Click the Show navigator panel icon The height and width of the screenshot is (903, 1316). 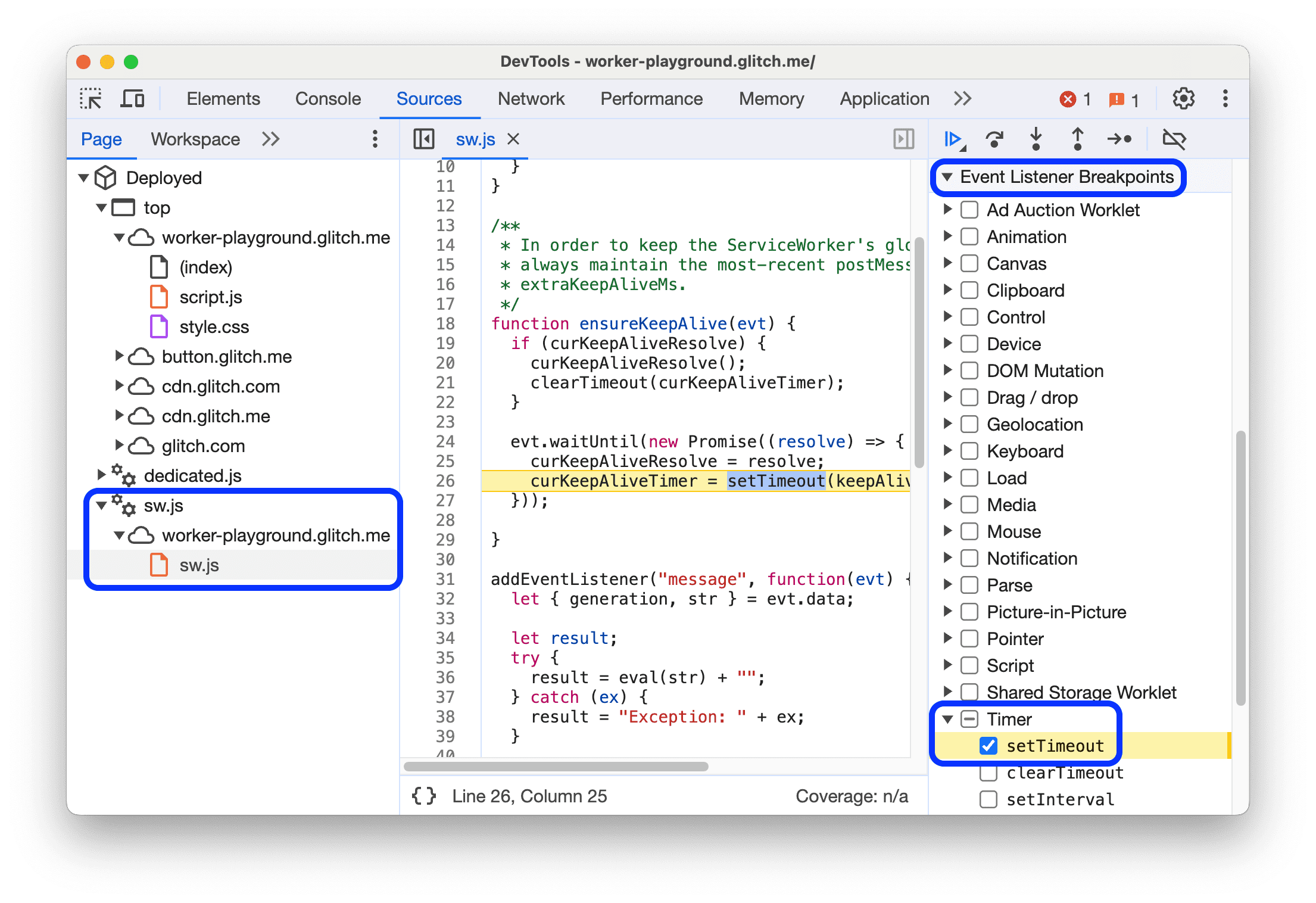click(x=421, y=138)
